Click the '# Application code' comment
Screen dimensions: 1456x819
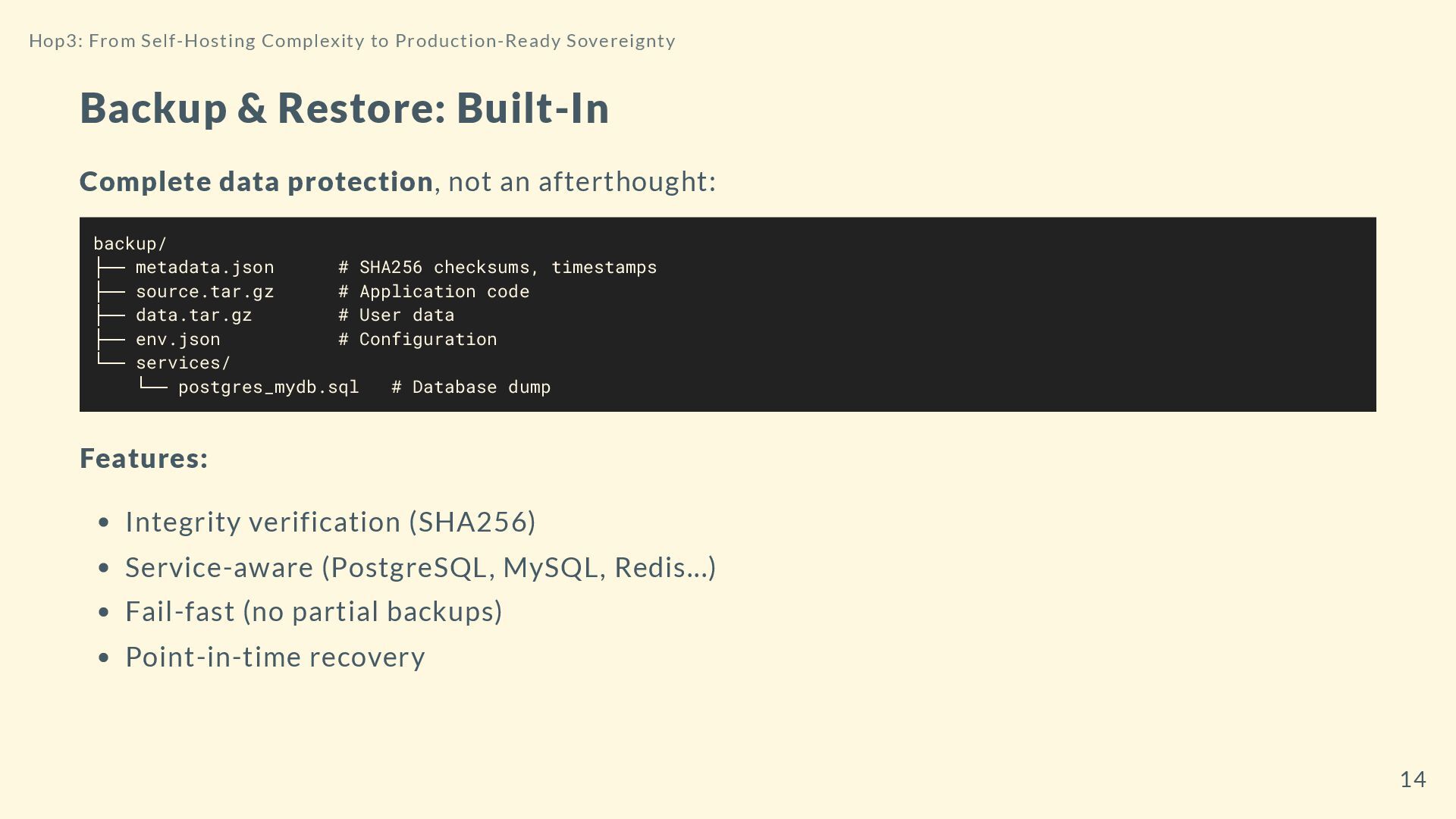[x=434, y=292]
